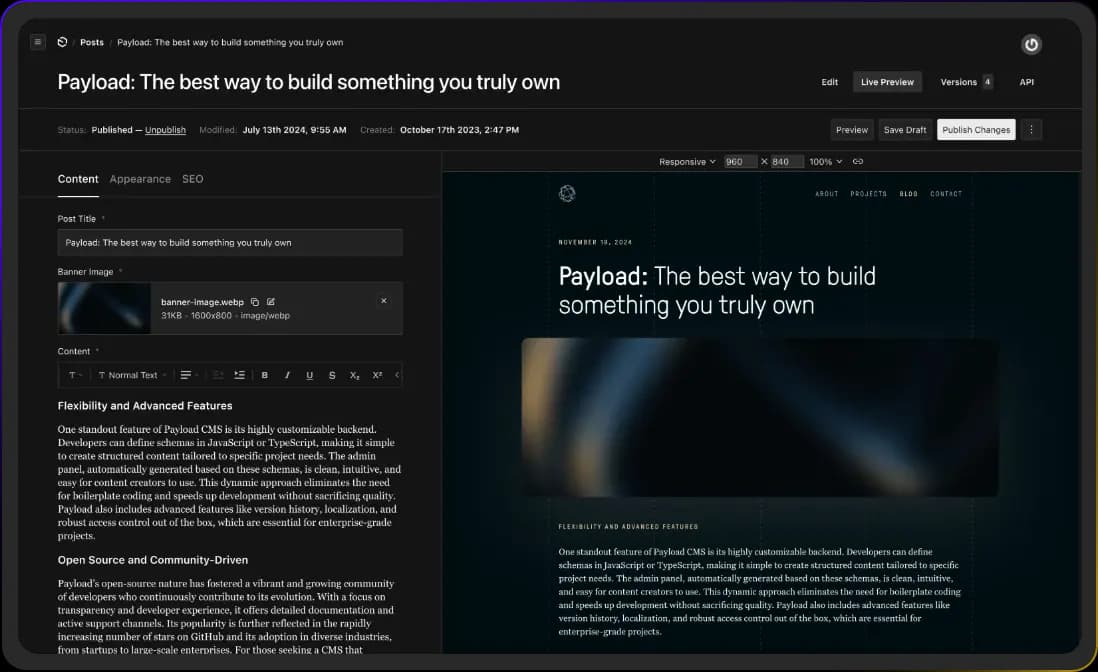Click the preview width field 960
The height and width of the screenshot is (672, 1098).
click(740, 162)
